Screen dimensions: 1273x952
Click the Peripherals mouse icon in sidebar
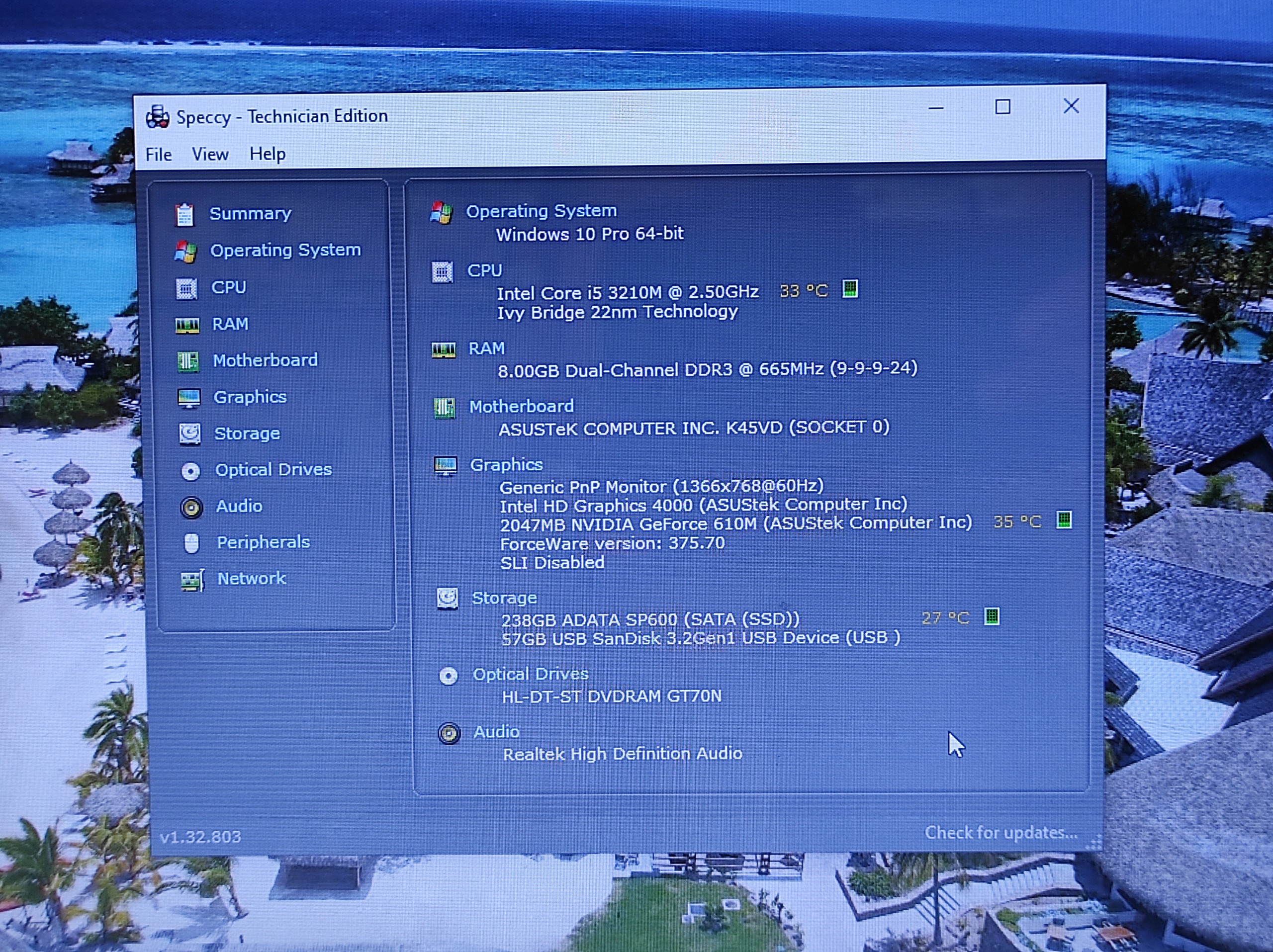pyautogui.click(x=191, y=543)
